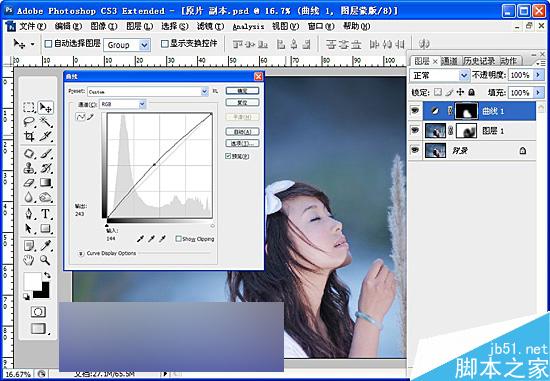
Task: Open the 图像 (Image) menu
Action: [104, 26]
